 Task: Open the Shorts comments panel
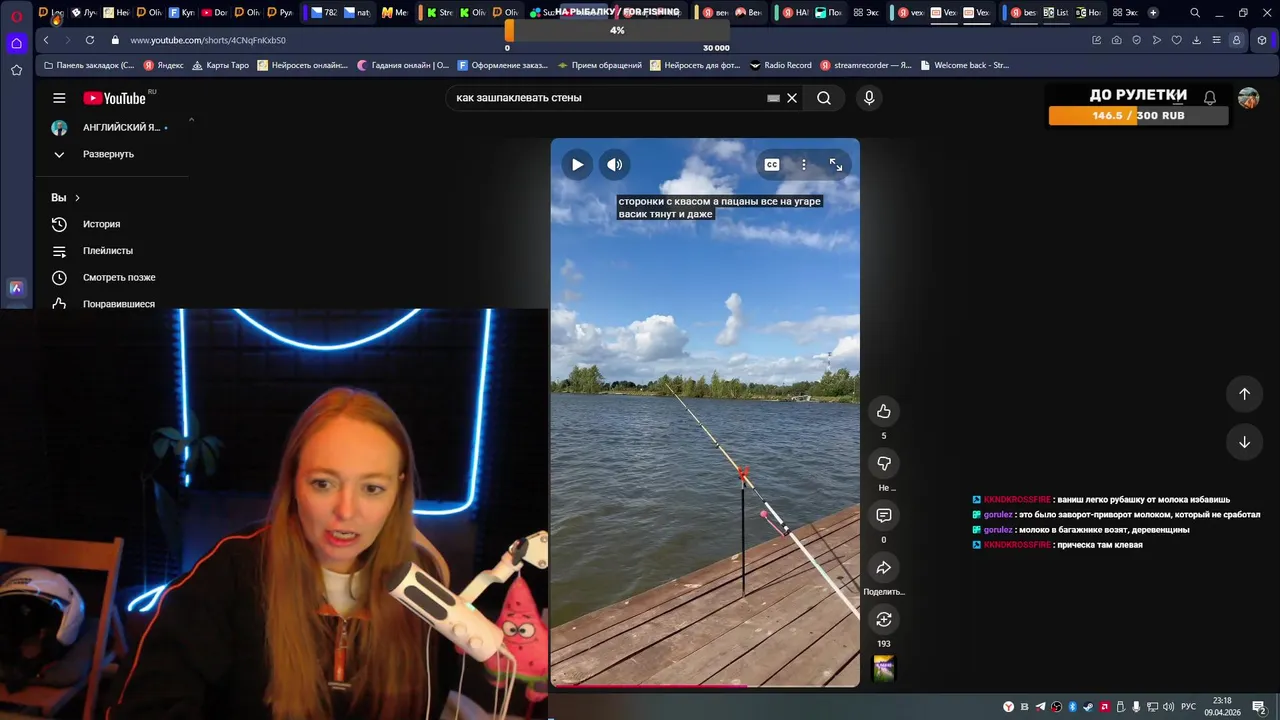pyautogui.click(x=884, y=515)
